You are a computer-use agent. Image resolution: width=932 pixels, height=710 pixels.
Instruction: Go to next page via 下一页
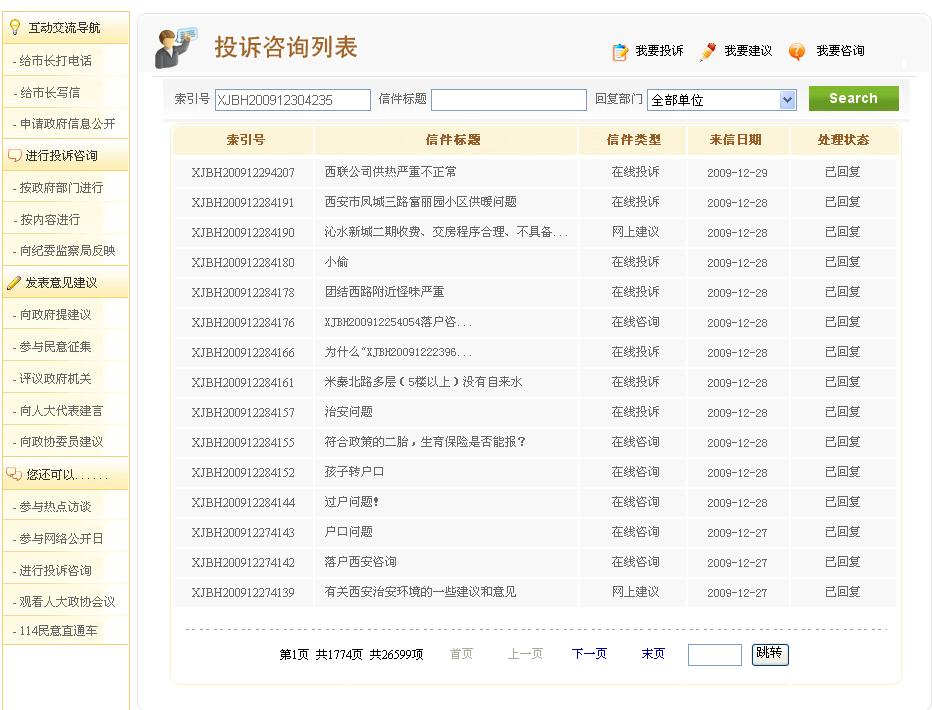point(589,654)
